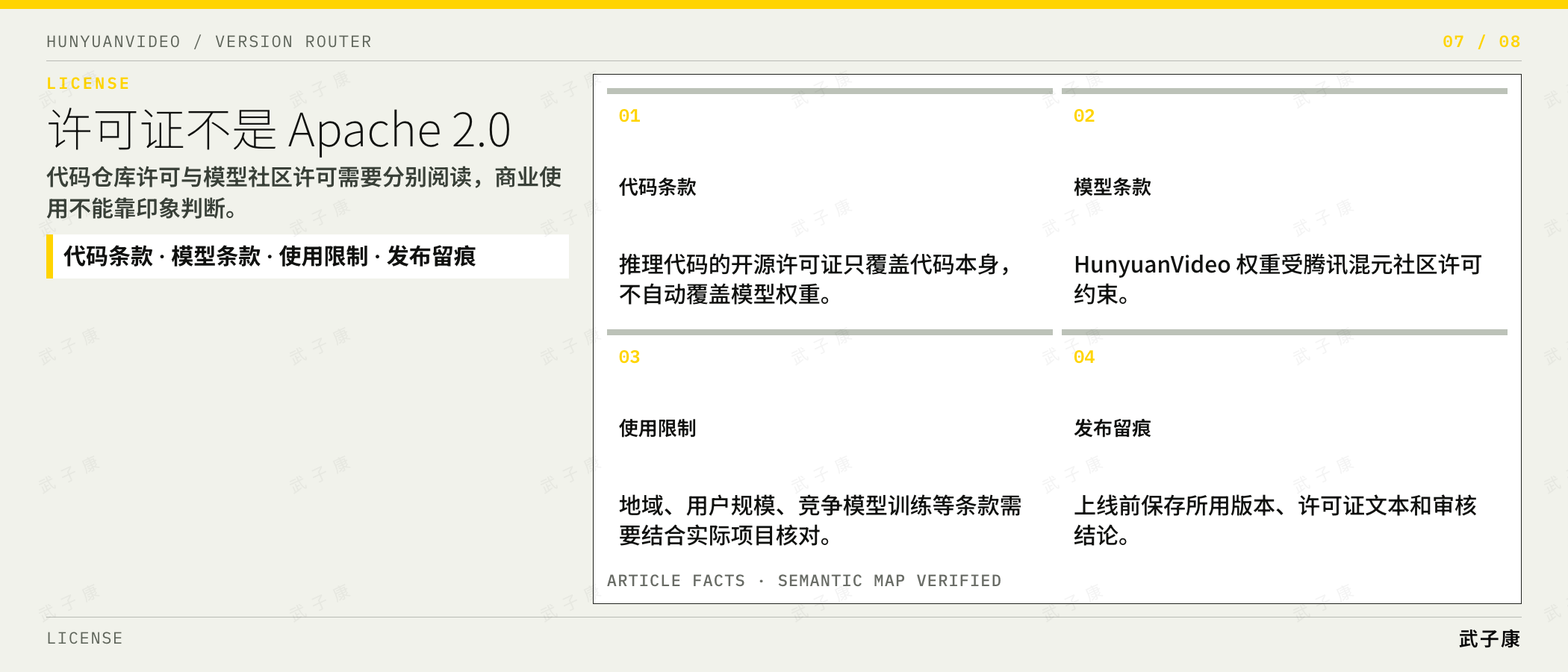Image resolution: width=1568 pixels, height=672 pixels.
Task: Click the highlighted line 代码条款 · 模型条款 · 使用限制 · 发布留痕
Action: (x=308, y=256)
